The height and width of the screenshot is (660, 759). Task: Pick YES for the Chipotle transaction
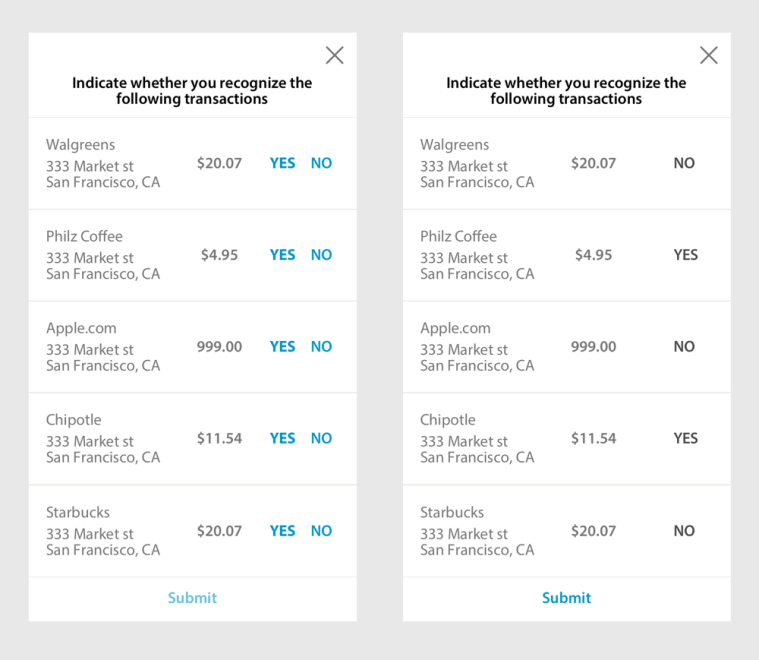tap(282, 438)
